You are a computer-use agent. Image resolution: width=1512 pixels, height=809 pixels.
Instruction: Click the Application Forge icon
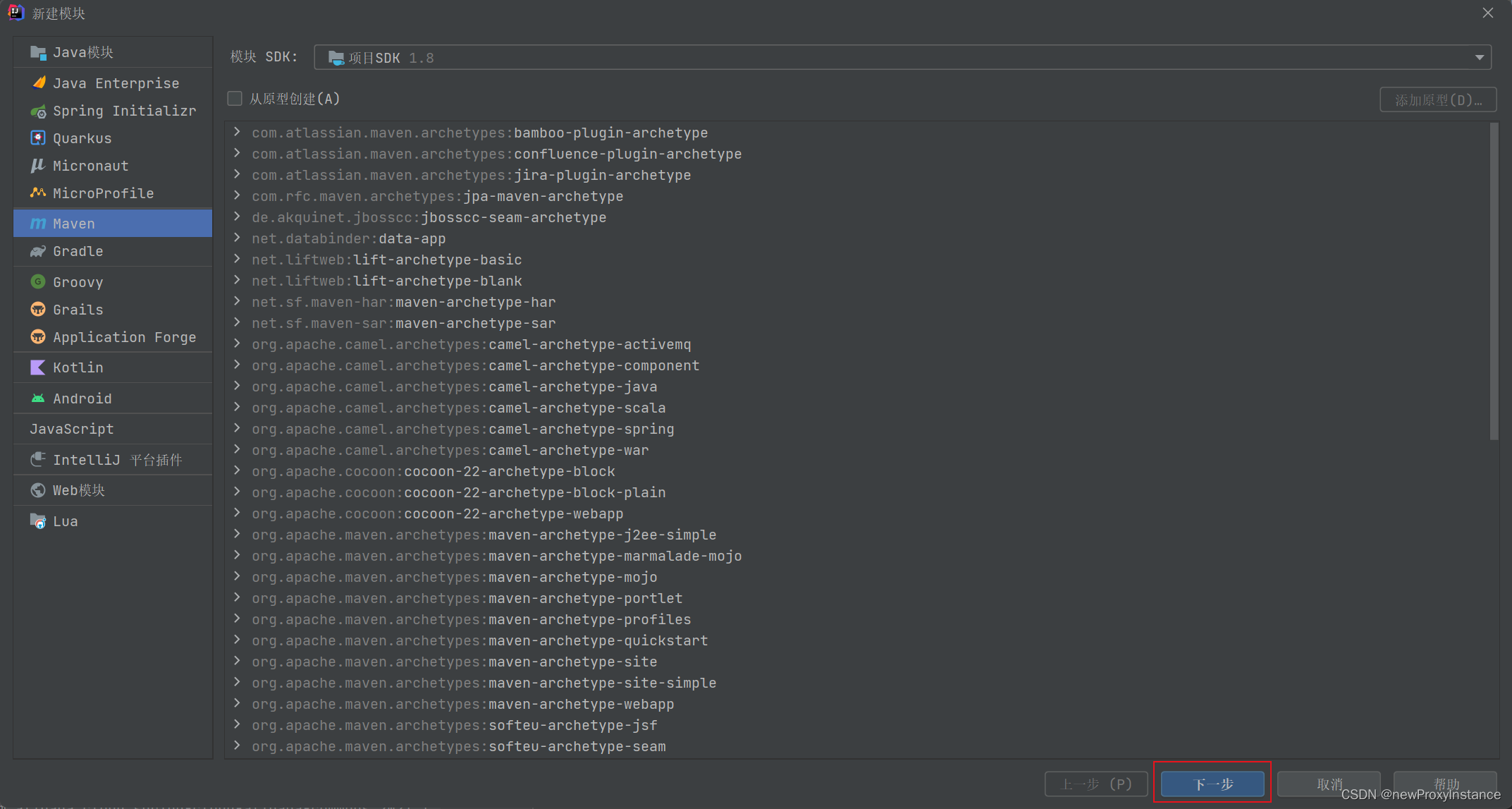tap(38, 337)
